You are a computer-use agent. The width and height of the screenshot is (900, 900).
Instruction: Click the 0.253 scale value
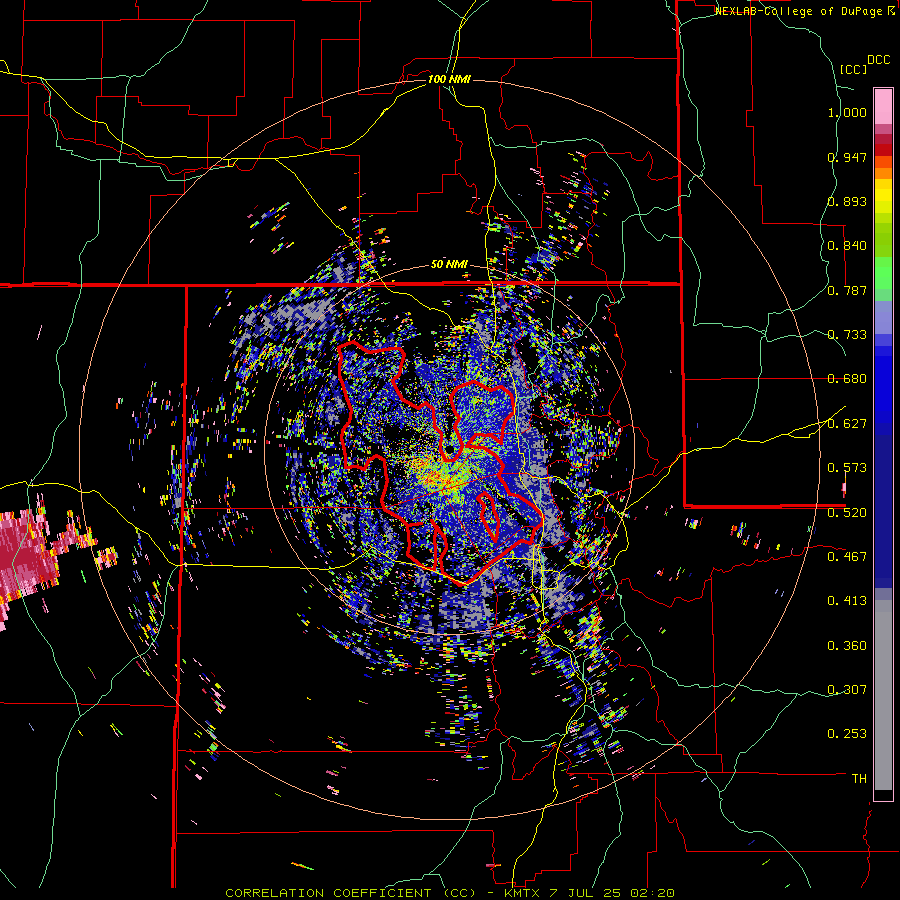point(847,734)
